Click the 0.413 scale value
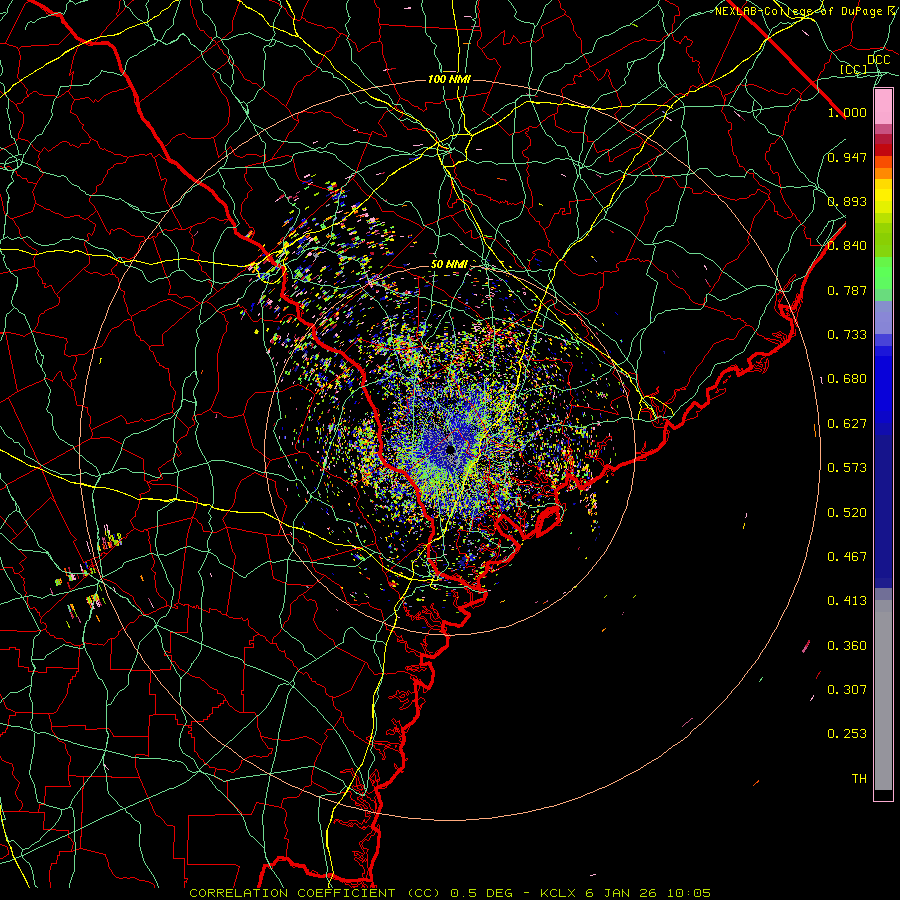 click(847, 601)
